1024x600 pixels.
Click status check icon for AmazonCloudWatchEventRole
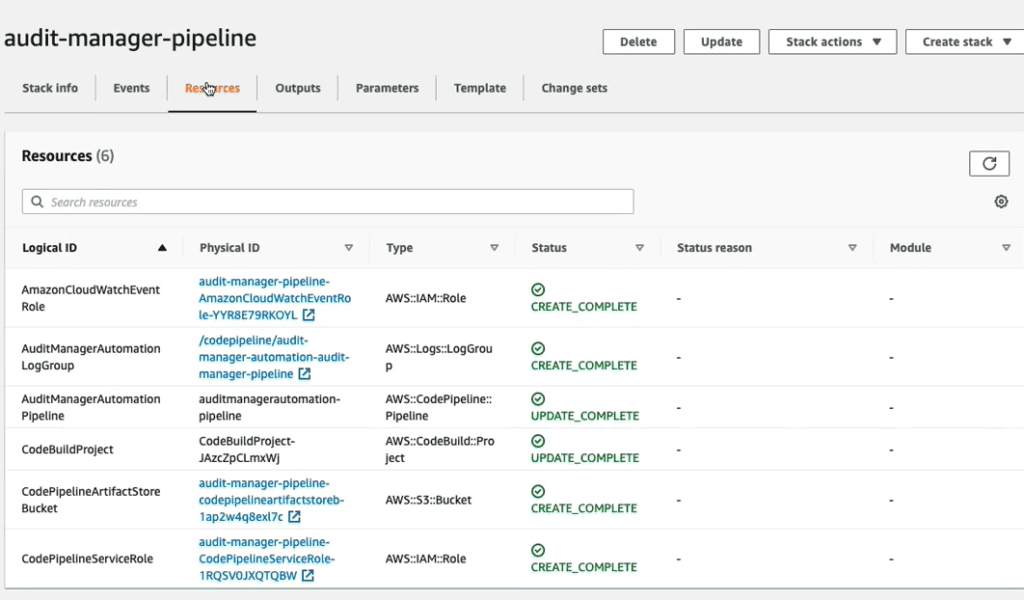coord(538,289)
